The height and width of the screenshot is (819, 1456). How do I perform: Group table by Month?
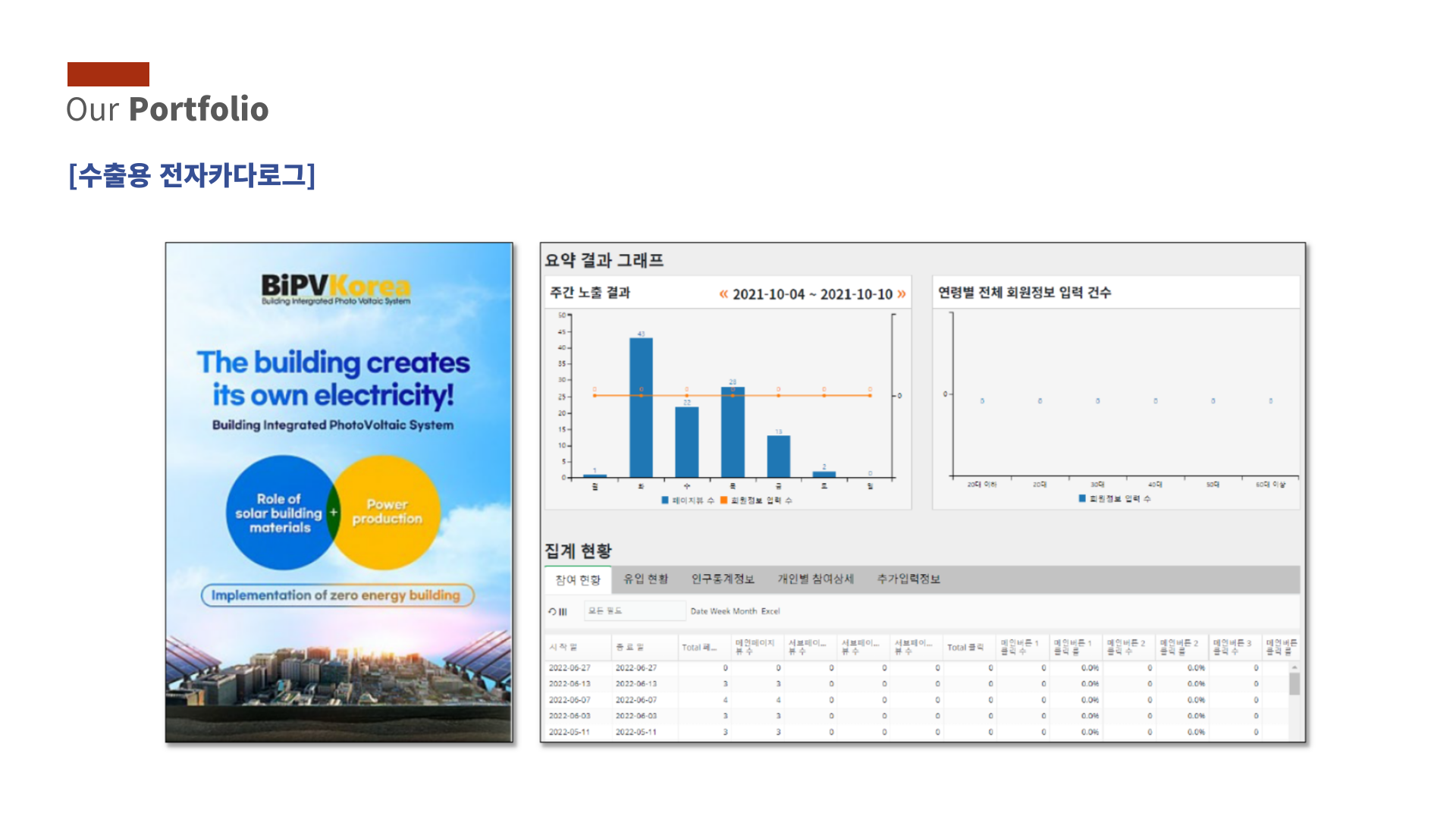click(745, 611)
